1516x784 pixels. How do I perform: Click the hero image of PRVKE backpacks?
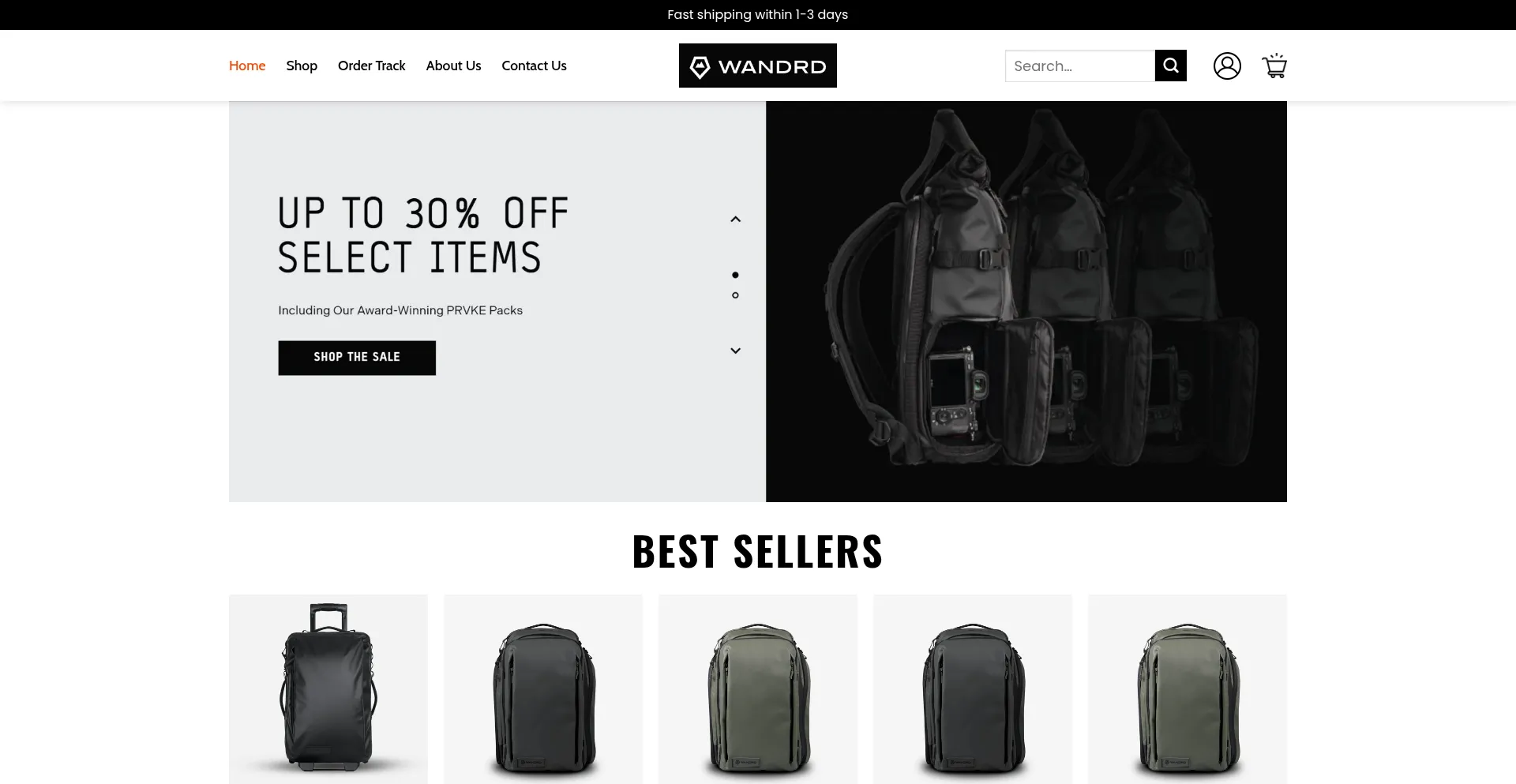(x=1026, y=302)
